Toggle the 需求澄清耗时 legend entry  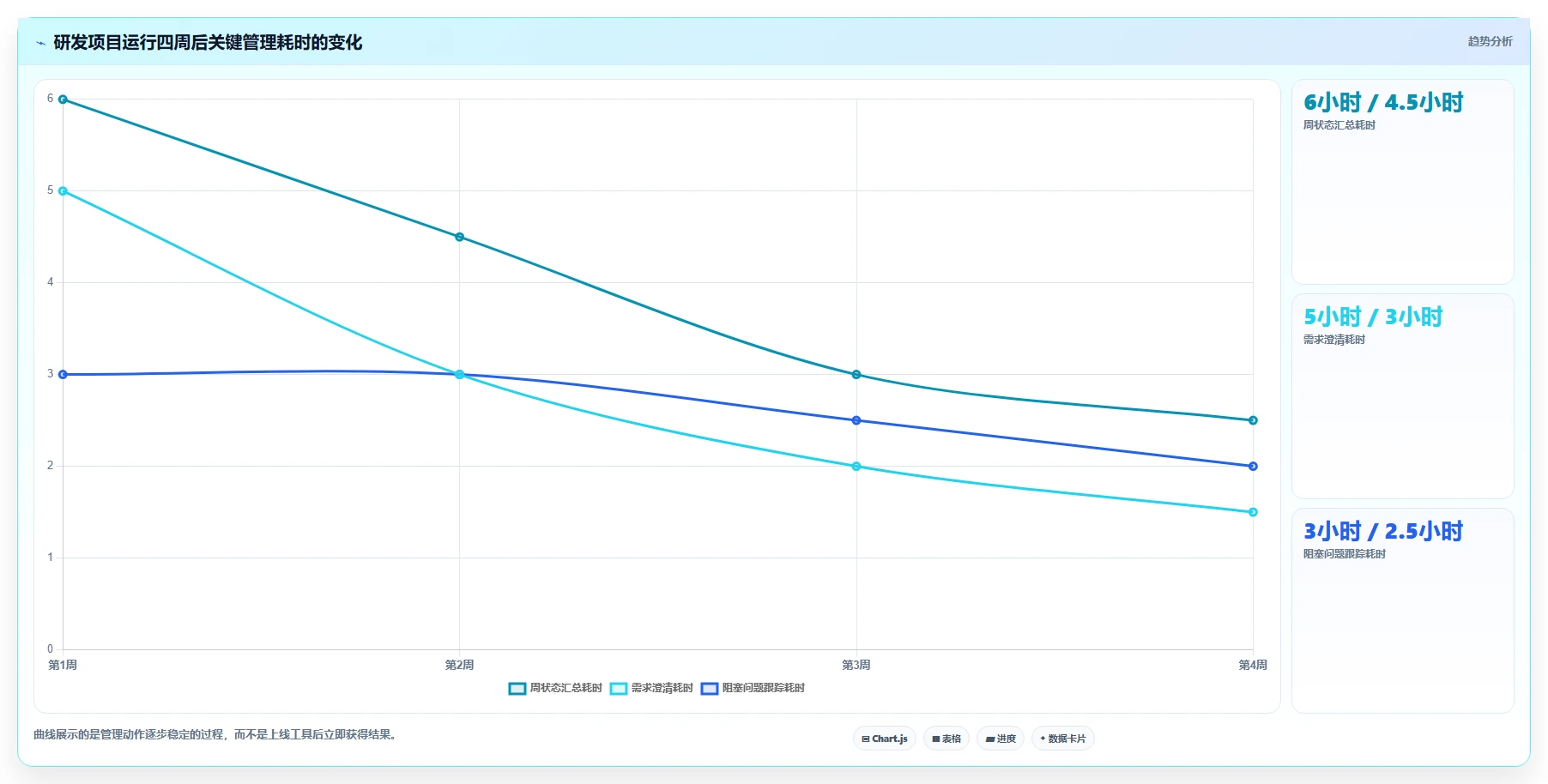(x=651, y=688)
